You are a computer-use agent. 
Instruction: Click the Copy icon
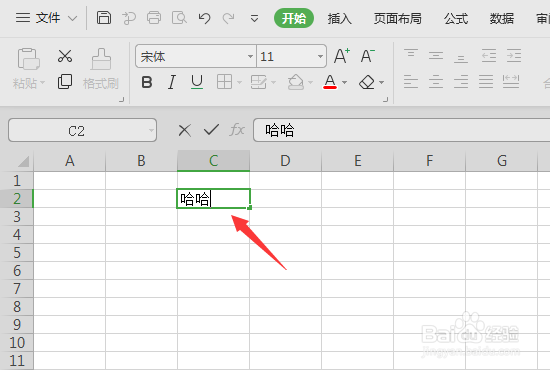click(x=65, y=82)
